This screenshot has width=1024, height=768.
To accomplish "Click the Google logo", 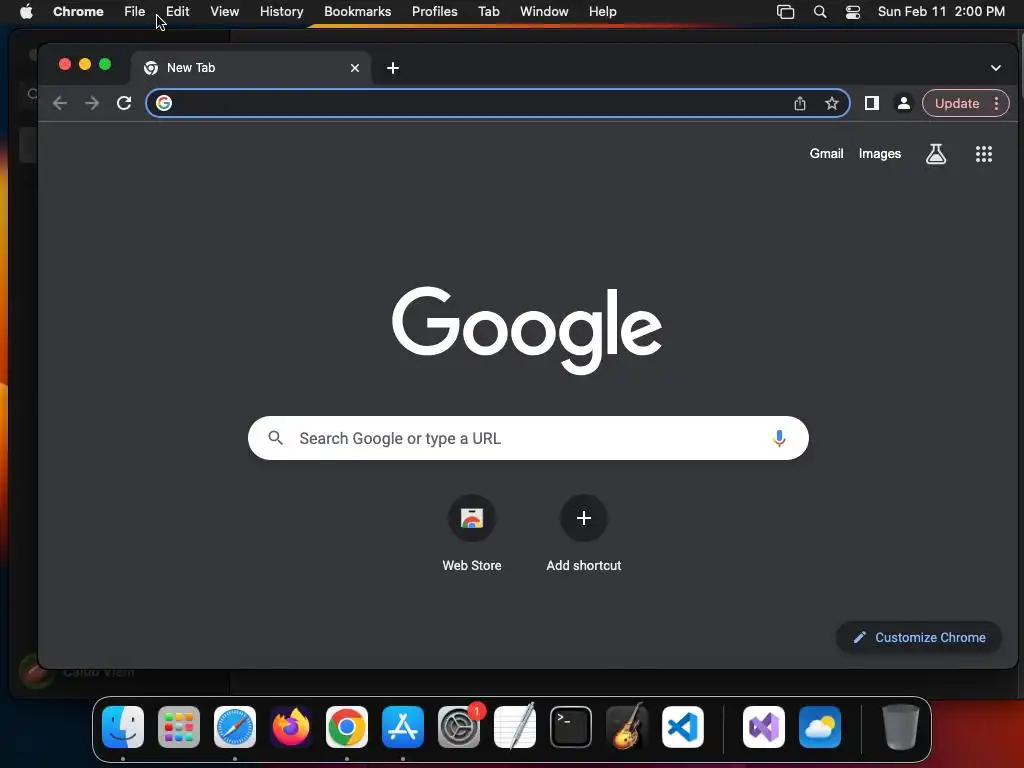I will click(526, 330).
